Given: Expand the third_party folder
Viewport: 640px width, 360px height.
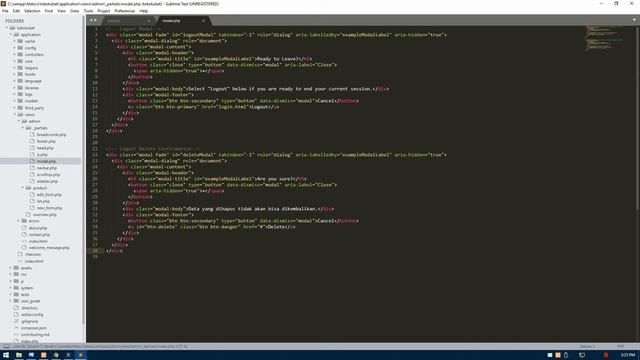Looking at the screenshot, I should (x=15, y=108).
